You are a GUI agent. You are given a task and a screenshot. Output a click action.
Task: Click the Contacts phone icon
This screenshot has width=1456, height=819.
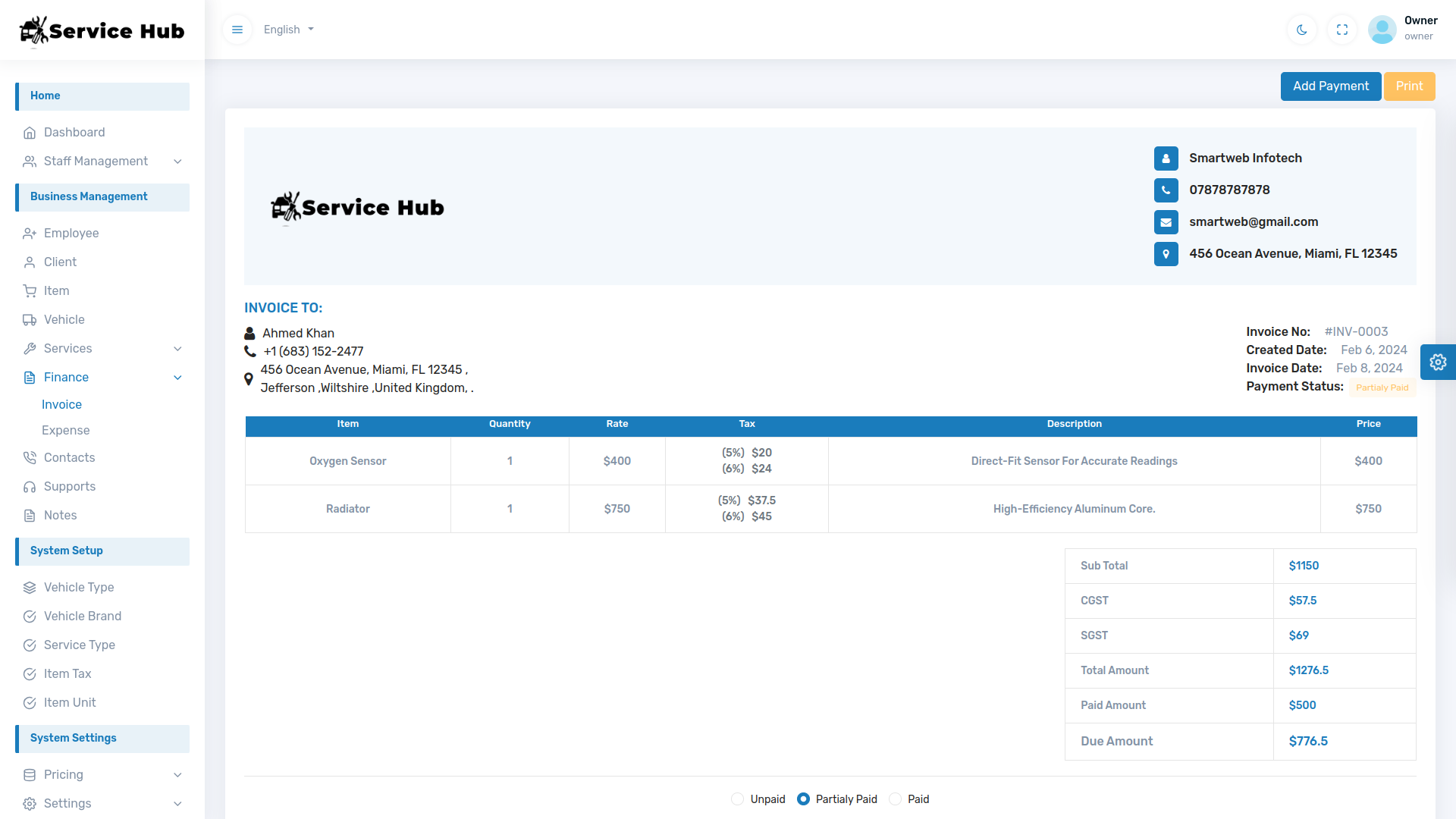point(30,458)
